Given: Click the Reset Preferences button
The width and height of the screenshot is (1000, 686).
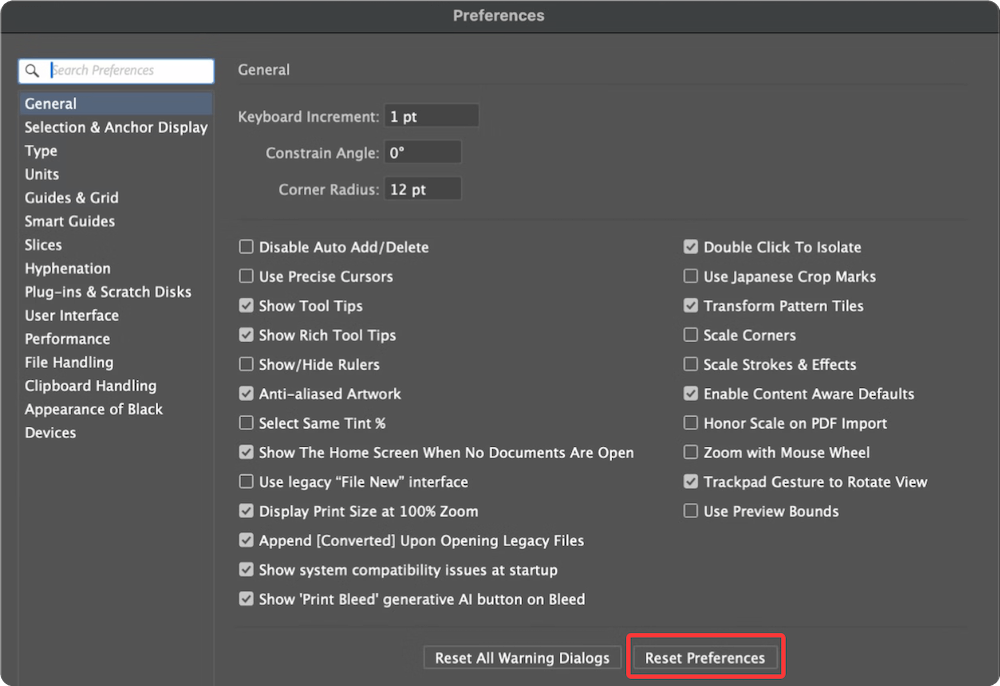Looking at the screenshot, I should [x=705, y=657].
